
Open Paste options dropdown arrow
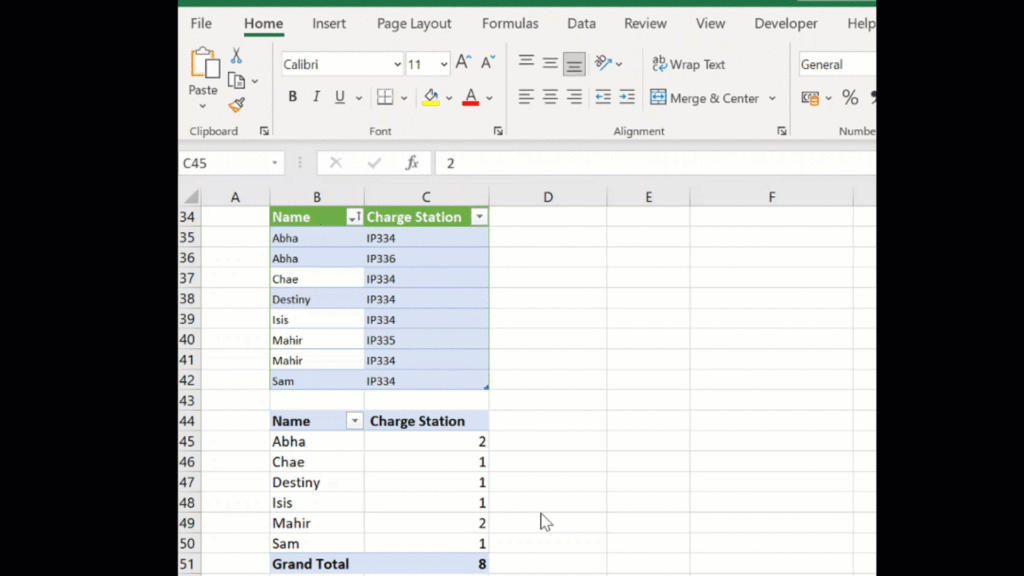(203, 106)
